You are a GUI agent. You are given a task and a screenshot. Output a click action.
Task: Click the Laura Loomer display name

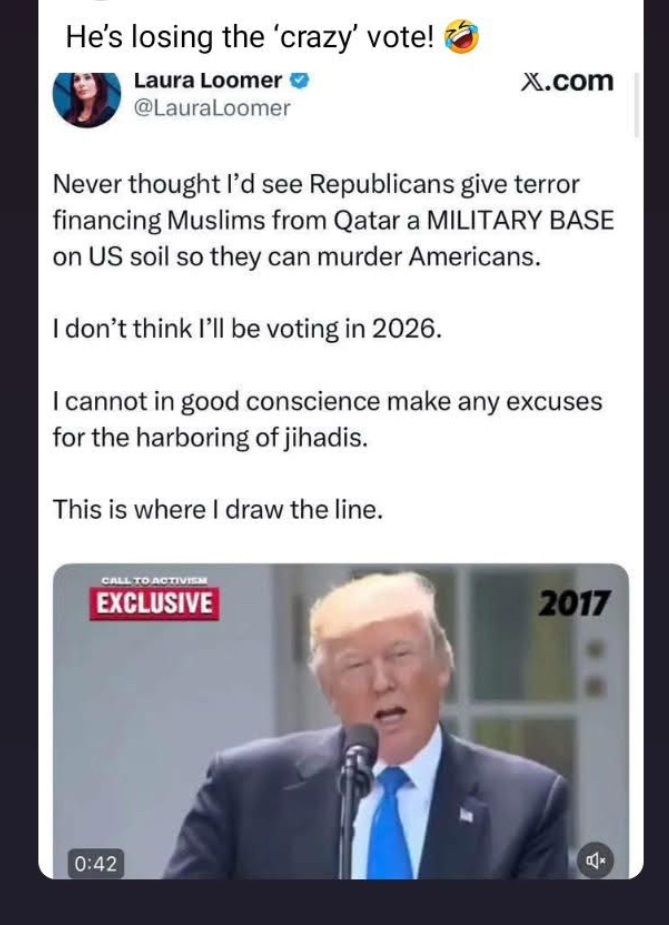pyautogui.click(x=208, y=80)
